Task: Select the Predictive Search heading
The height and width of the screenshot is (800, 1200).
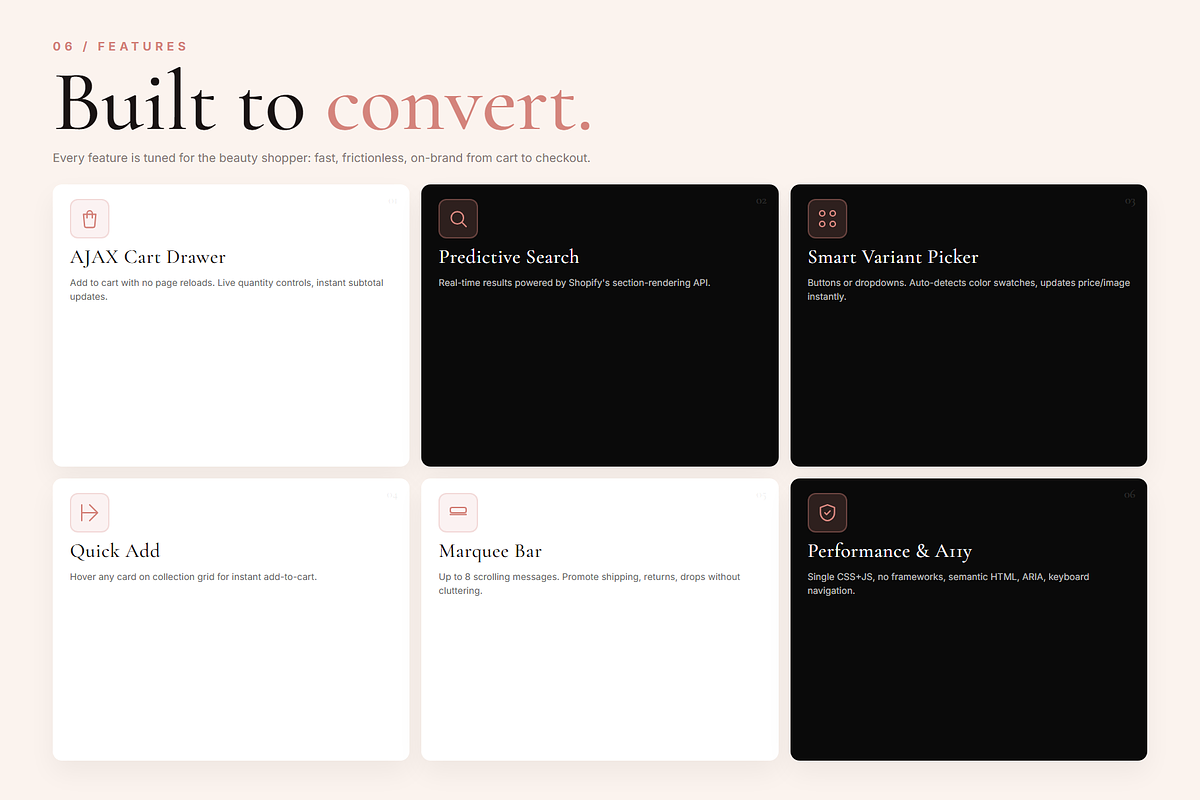Action: point(509,257)
